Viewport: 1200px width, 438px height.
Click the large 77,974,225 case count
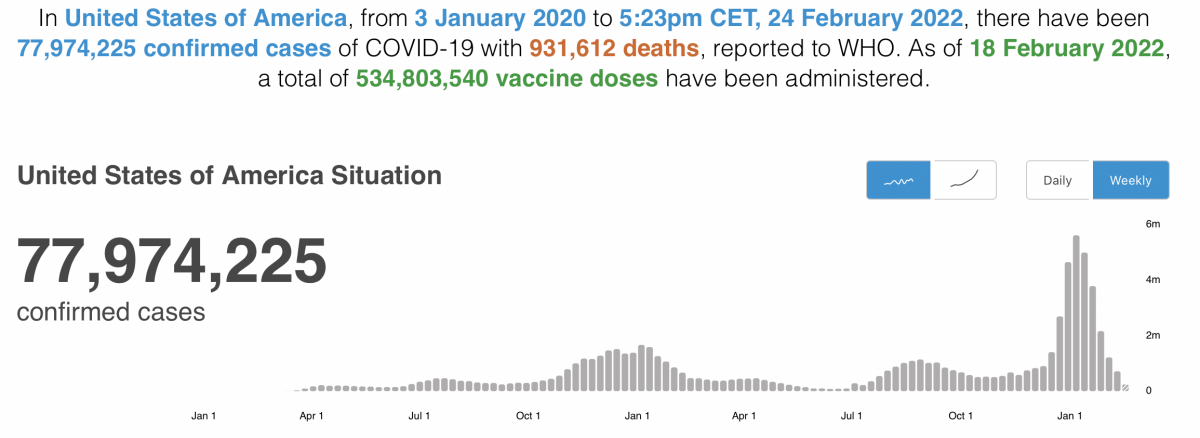172,261
